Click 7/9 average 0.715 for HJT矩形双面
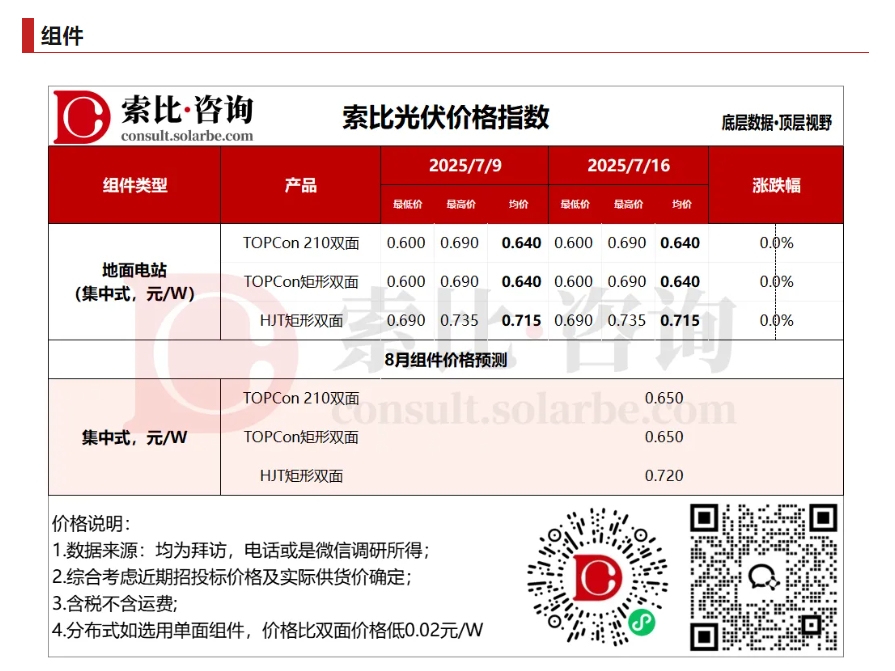 pyautogui.click(x=521, y=321)
